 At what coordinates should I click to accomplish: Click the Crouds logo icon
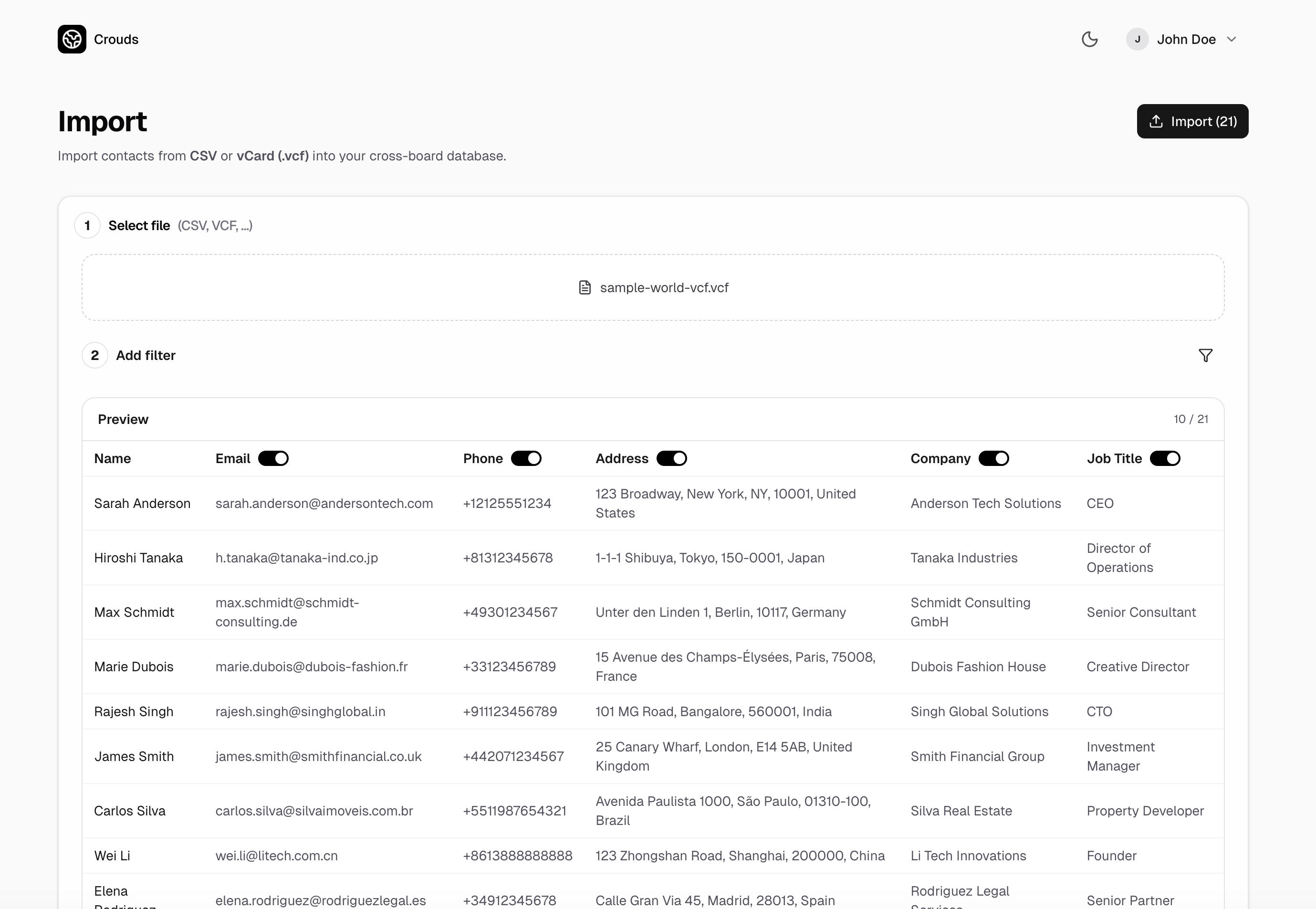tap(72, 39)
